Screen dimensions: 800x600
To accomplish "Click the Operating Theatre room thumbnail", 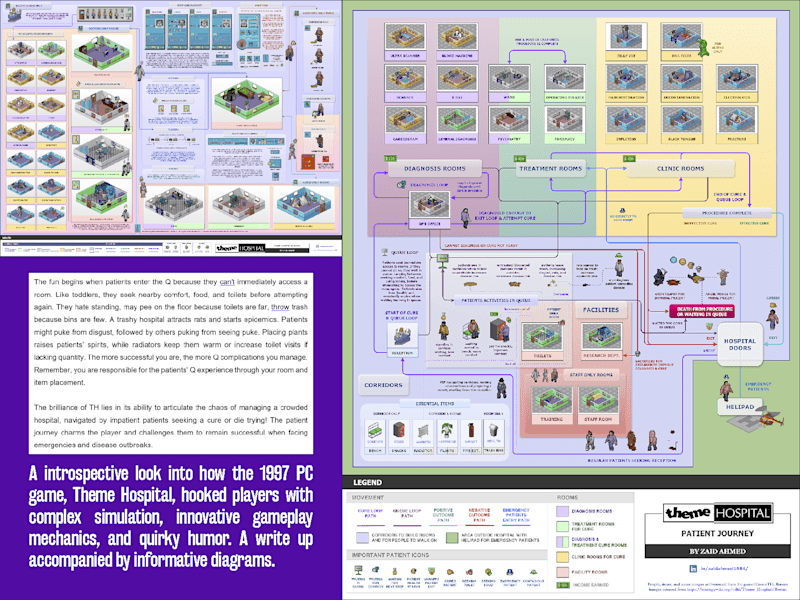I will coord(565,79).
